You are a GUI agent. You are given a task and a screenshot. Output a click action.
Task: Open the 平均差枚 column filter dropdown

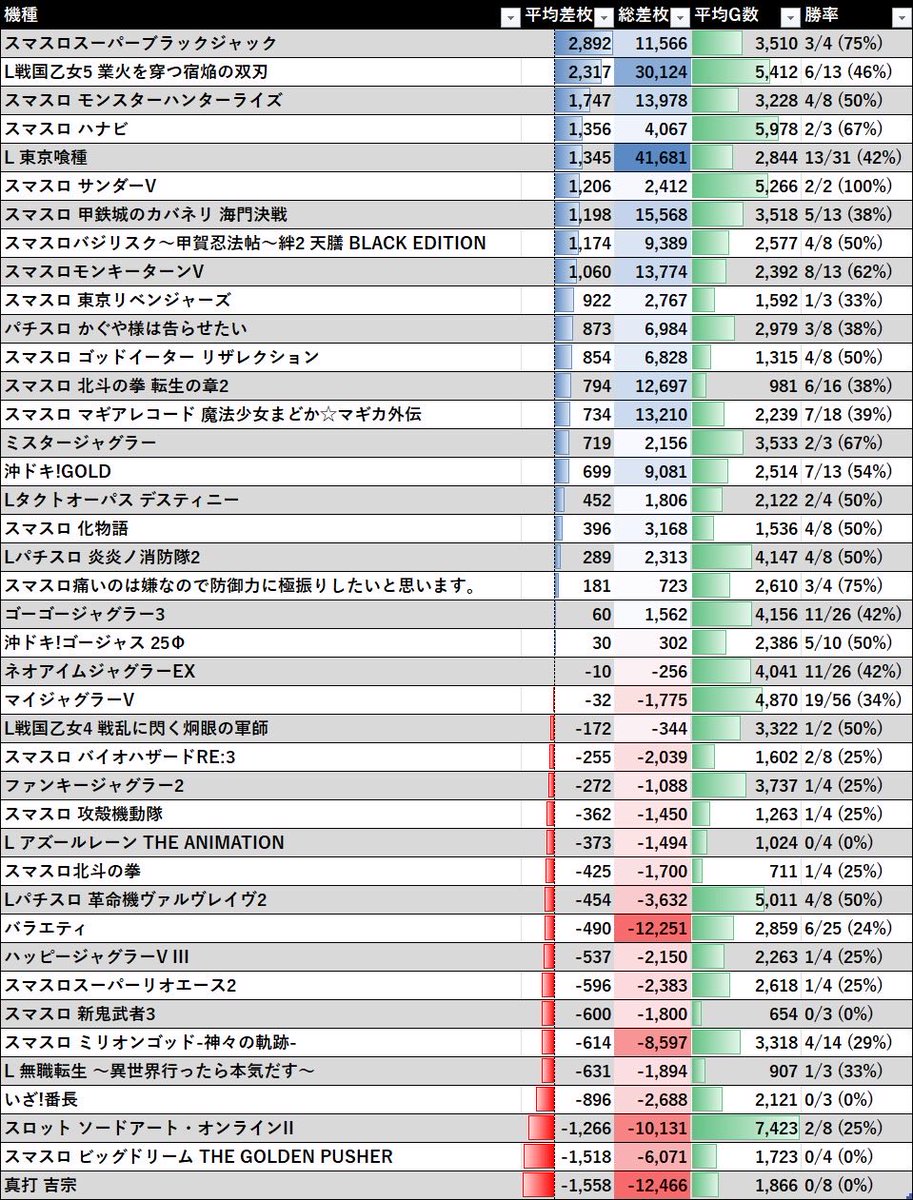[x=603, y=17]
